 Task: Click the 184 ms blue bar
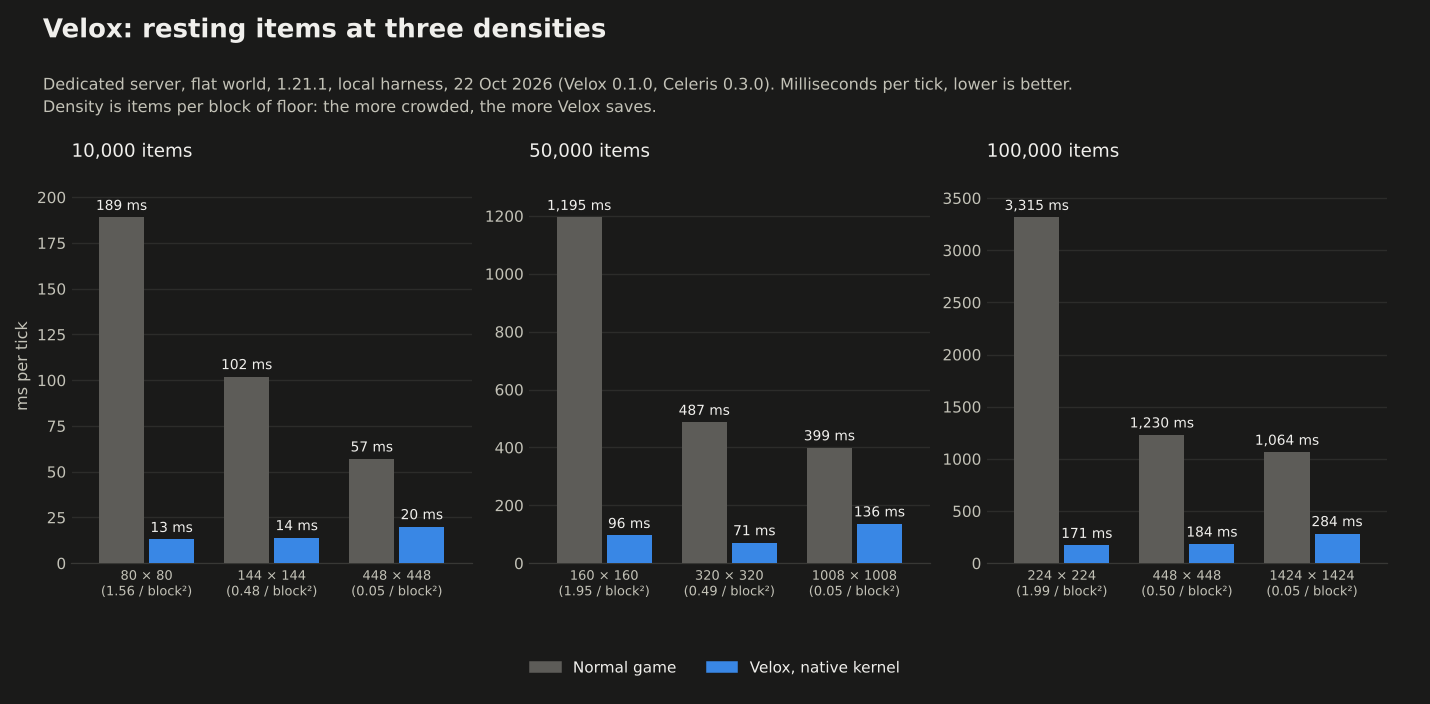coord(1211,553)
